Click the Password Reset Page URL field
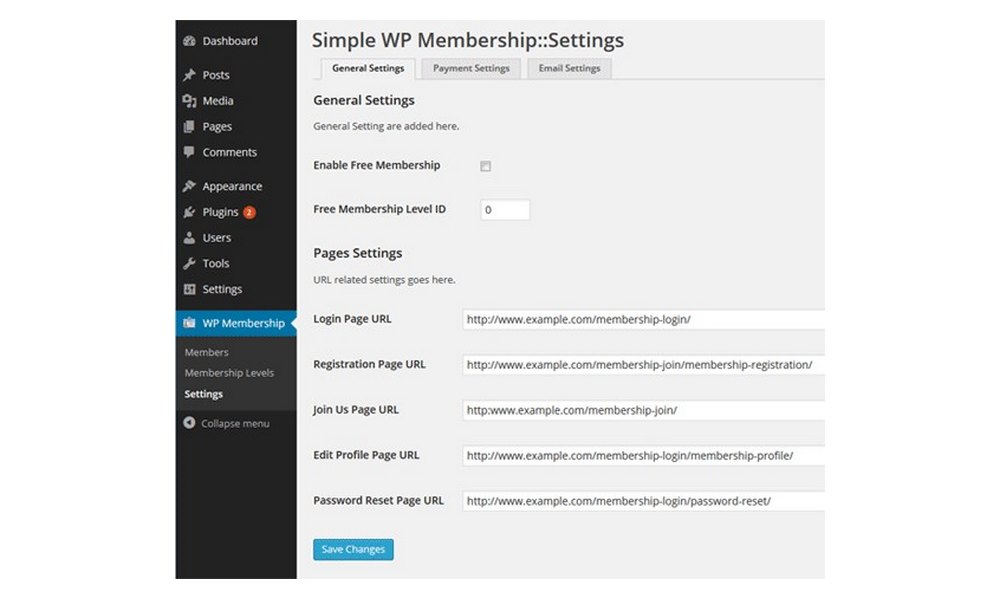This screenshot has width=1000, height=600. tap(643, 501)
